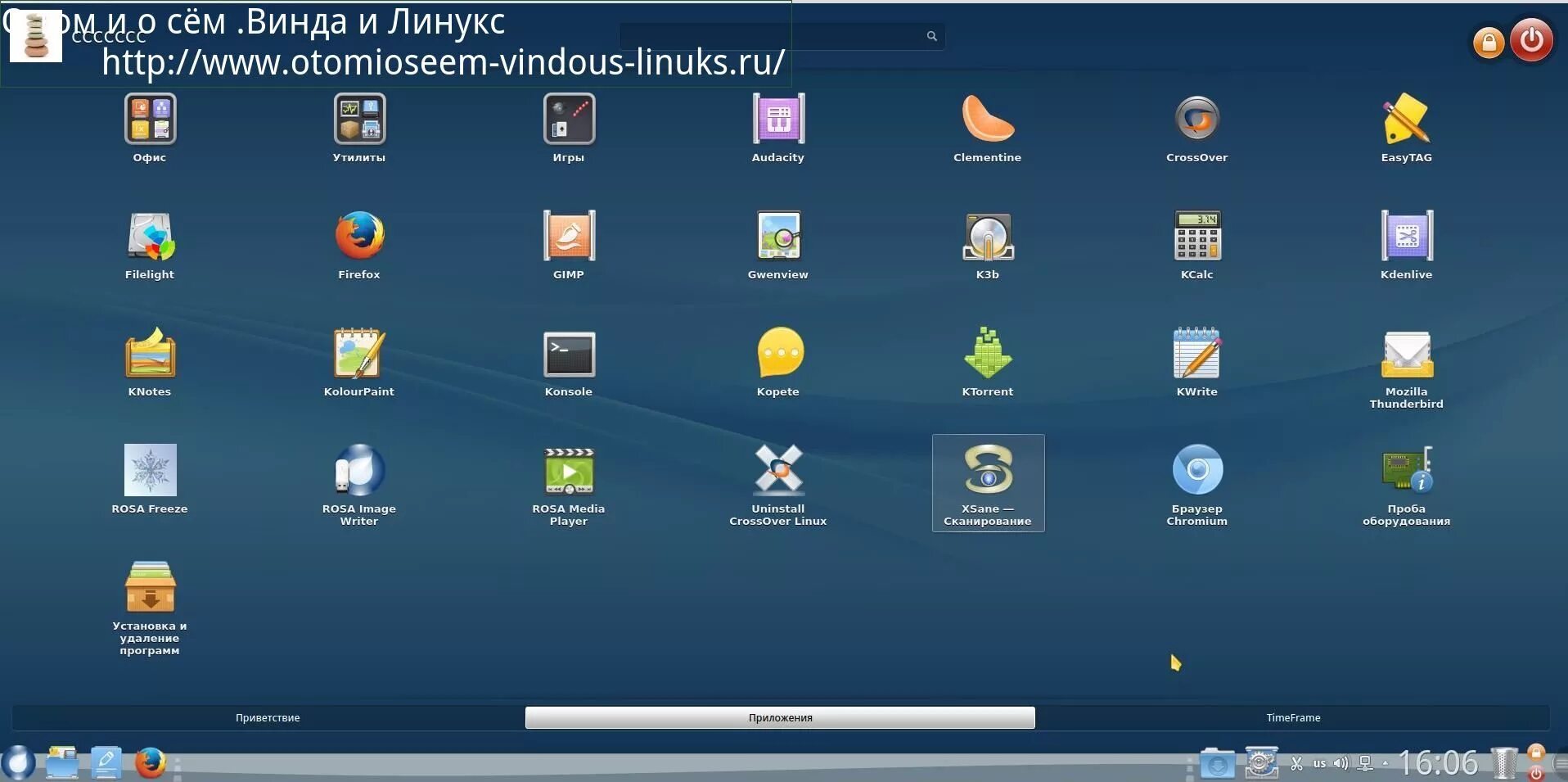Open the ROSA launcher button in taskbar
The width and height of the screenshot is (1568, 782).
18,762
